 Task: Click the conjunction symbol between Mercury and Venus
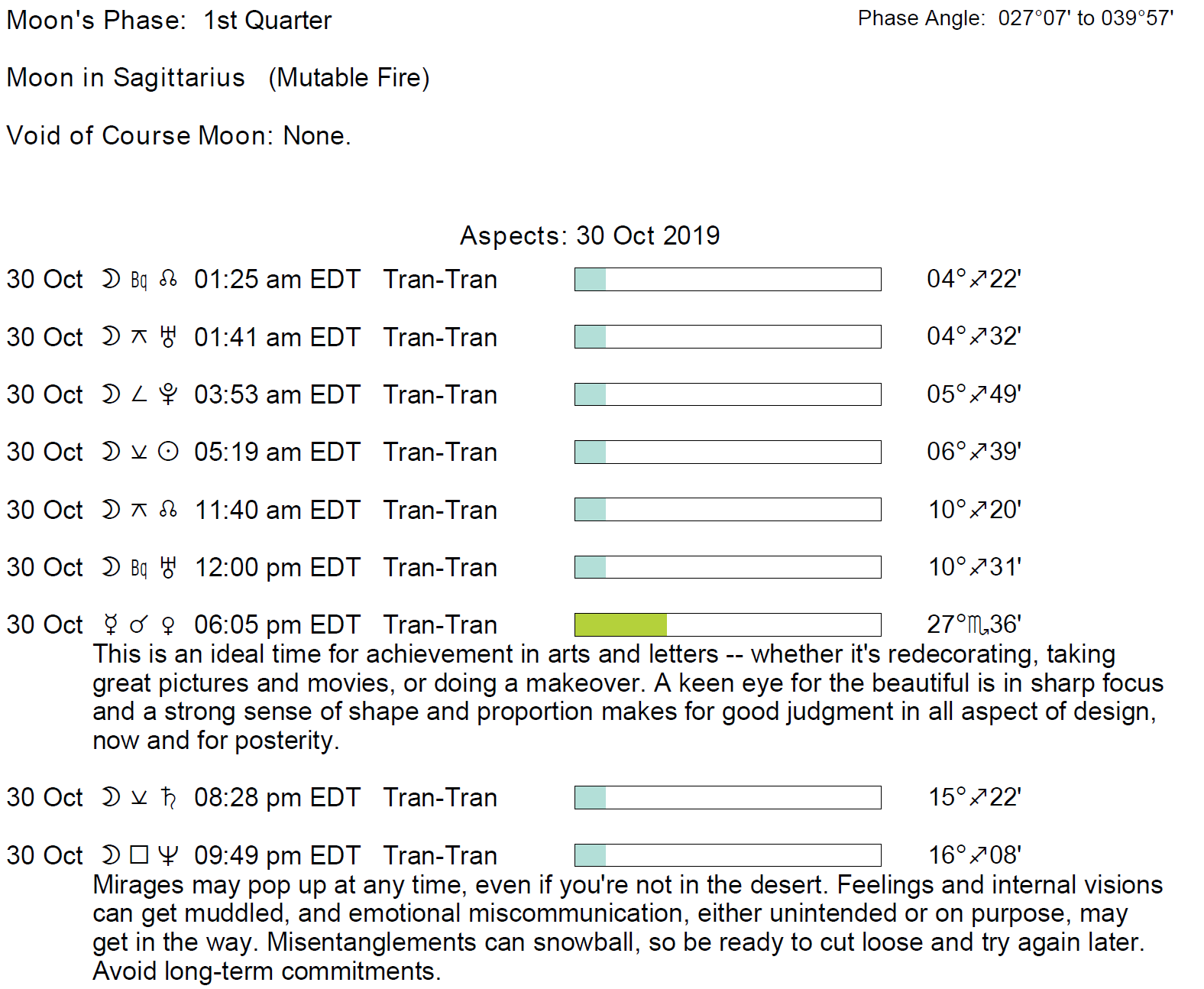coord(138,625)
